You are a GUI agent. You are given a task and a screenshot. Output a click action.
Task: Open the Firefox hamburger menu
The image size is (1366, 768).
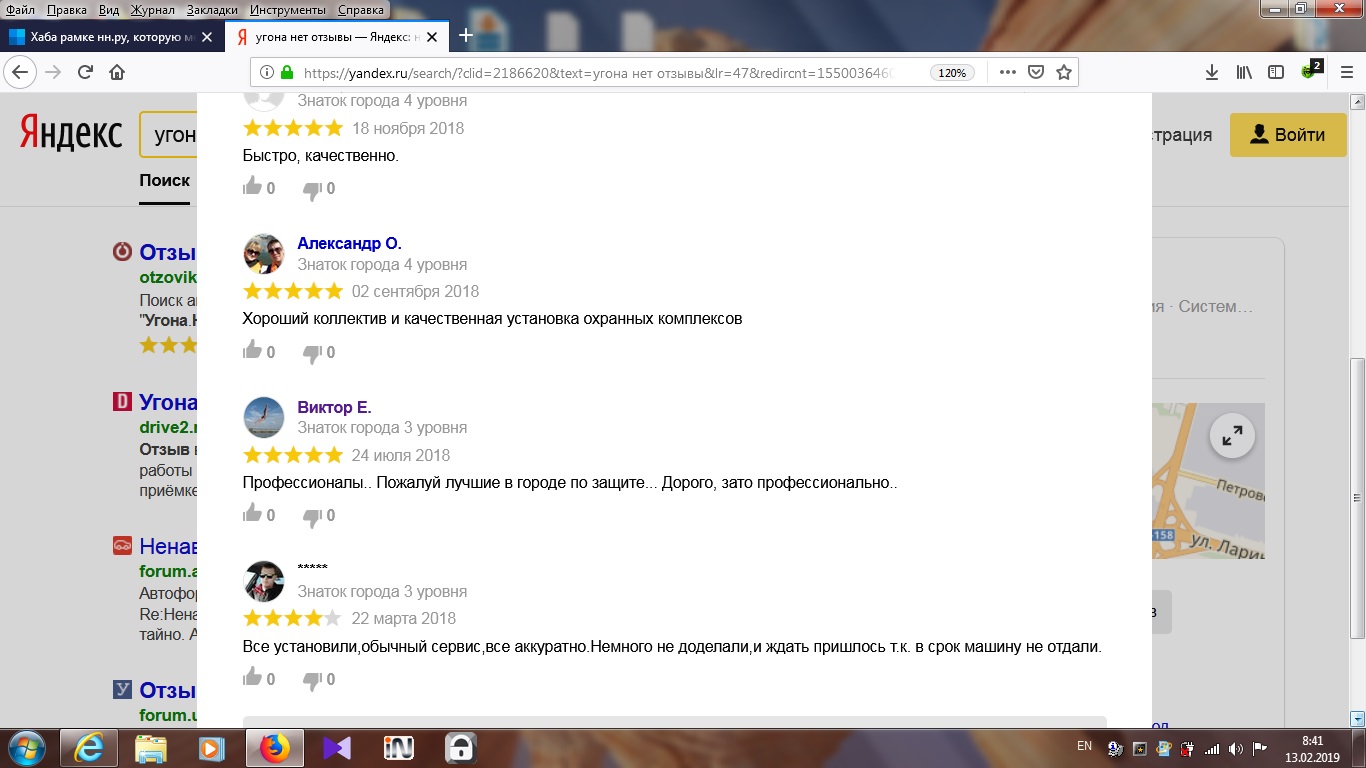[1345, 72]
